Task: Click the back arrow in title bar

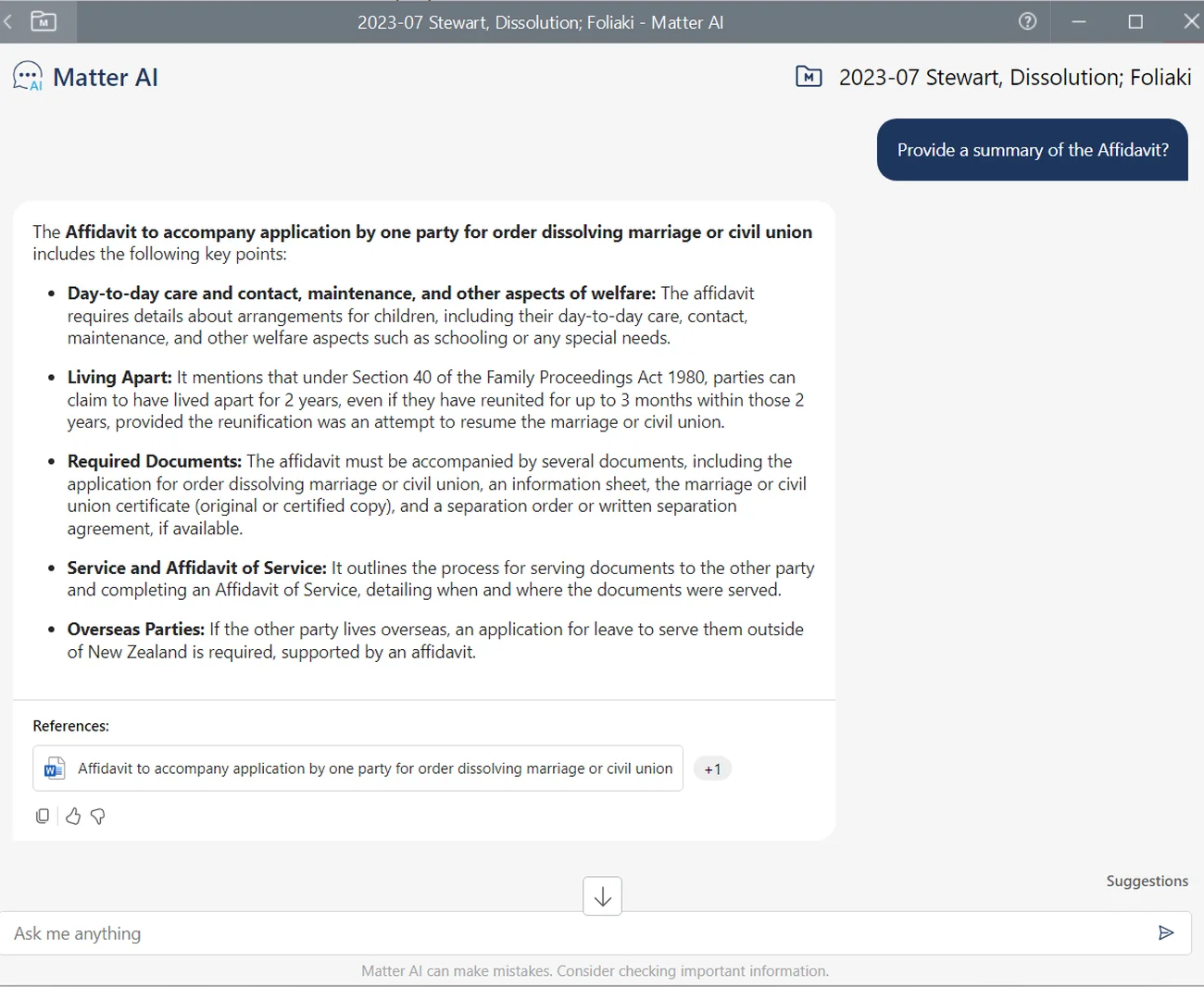Action: point(7,21)
